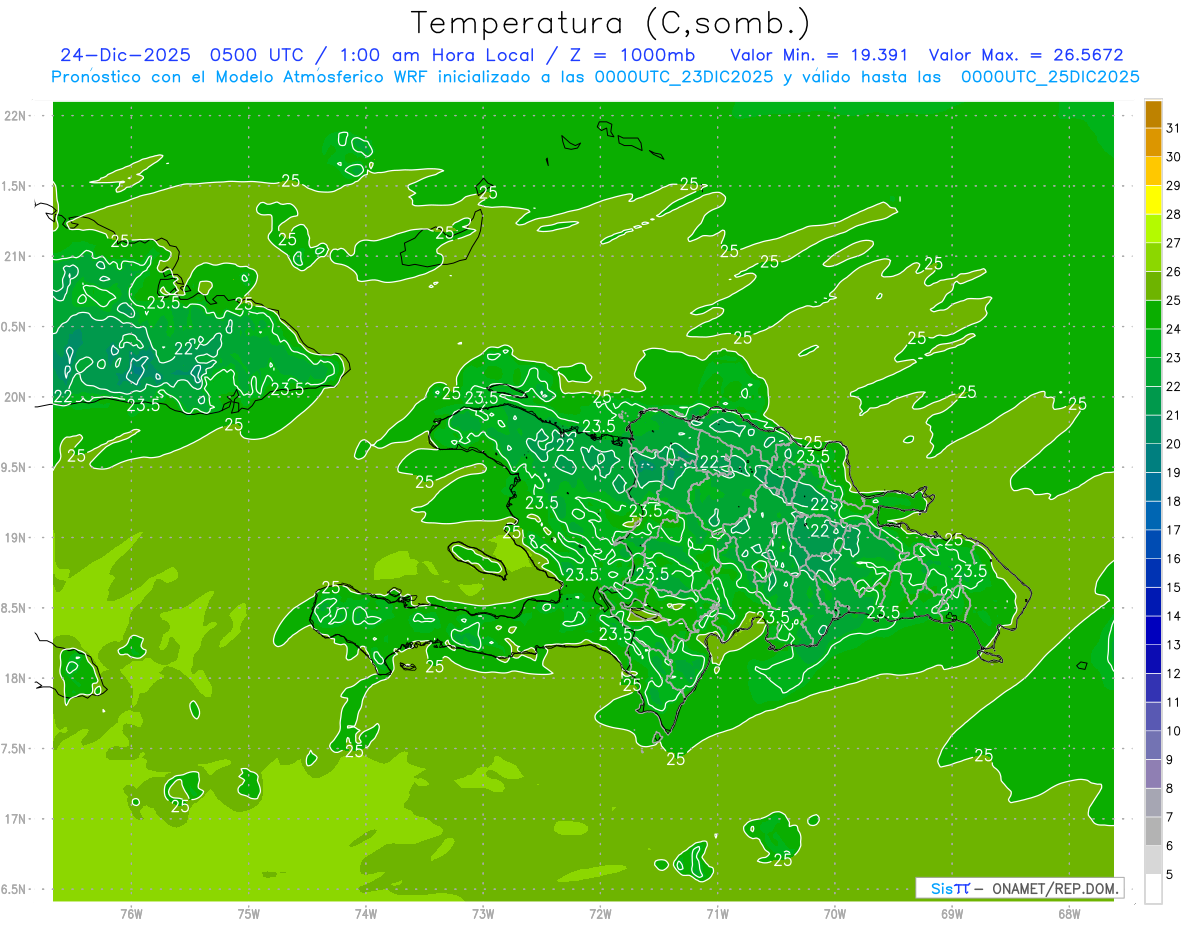Pick the teal legend swatch between 19 and 20

(x=1153, y=459)
